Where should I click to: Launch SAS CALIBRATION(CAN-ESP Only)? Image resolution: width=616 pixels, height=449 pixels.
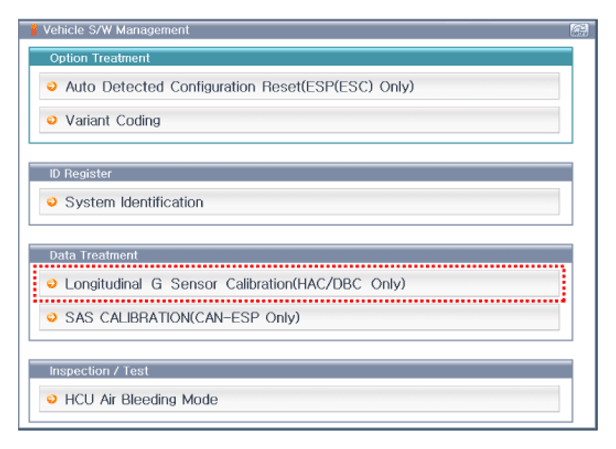pos(299,317)
